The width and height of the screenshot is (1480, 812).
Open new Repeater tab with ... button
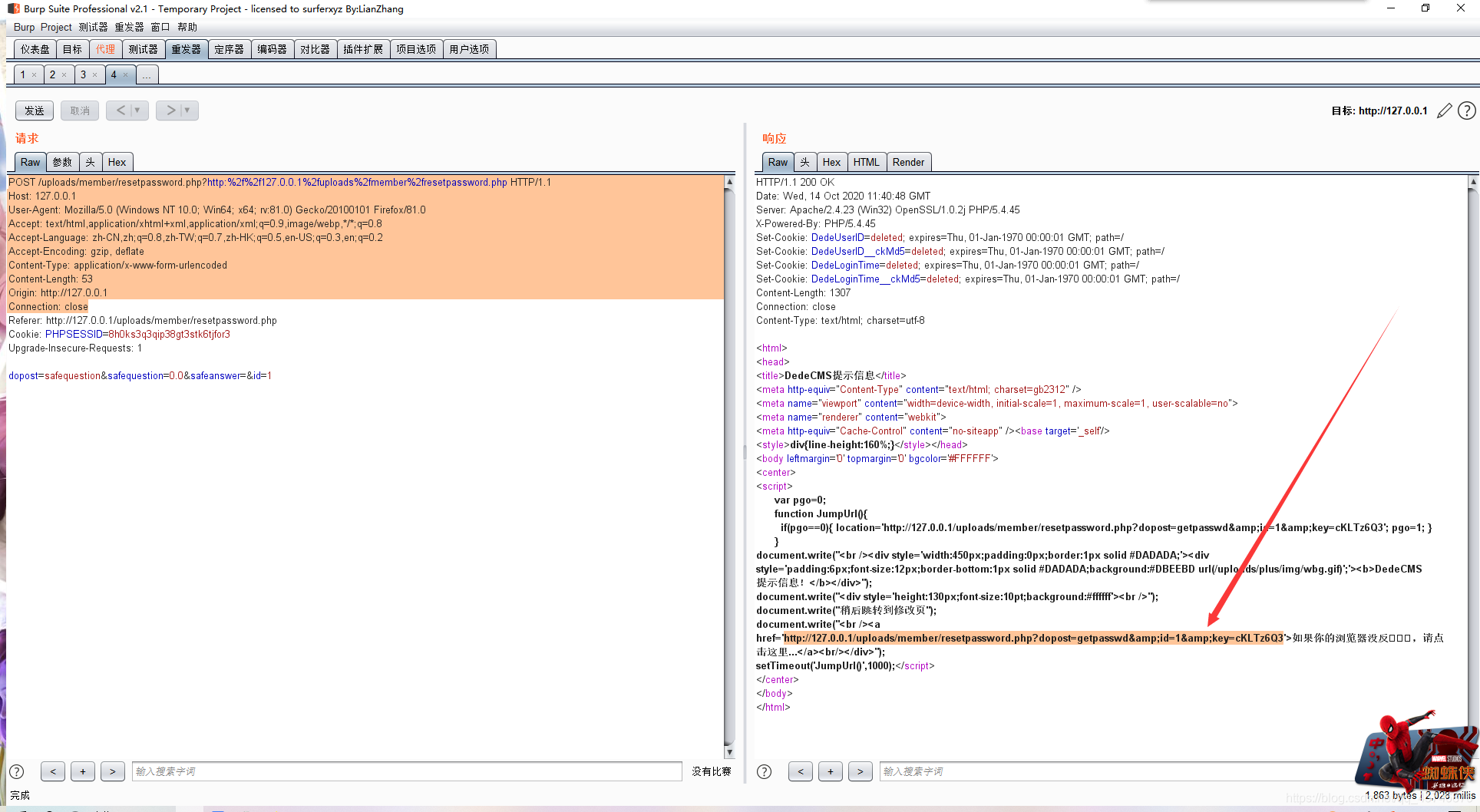tap(147, 75)
